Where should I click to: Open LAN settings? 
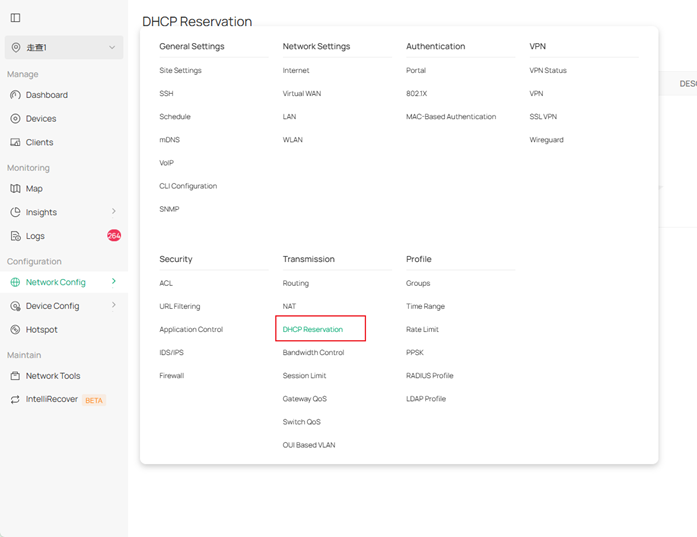click(x=289, y=116)
